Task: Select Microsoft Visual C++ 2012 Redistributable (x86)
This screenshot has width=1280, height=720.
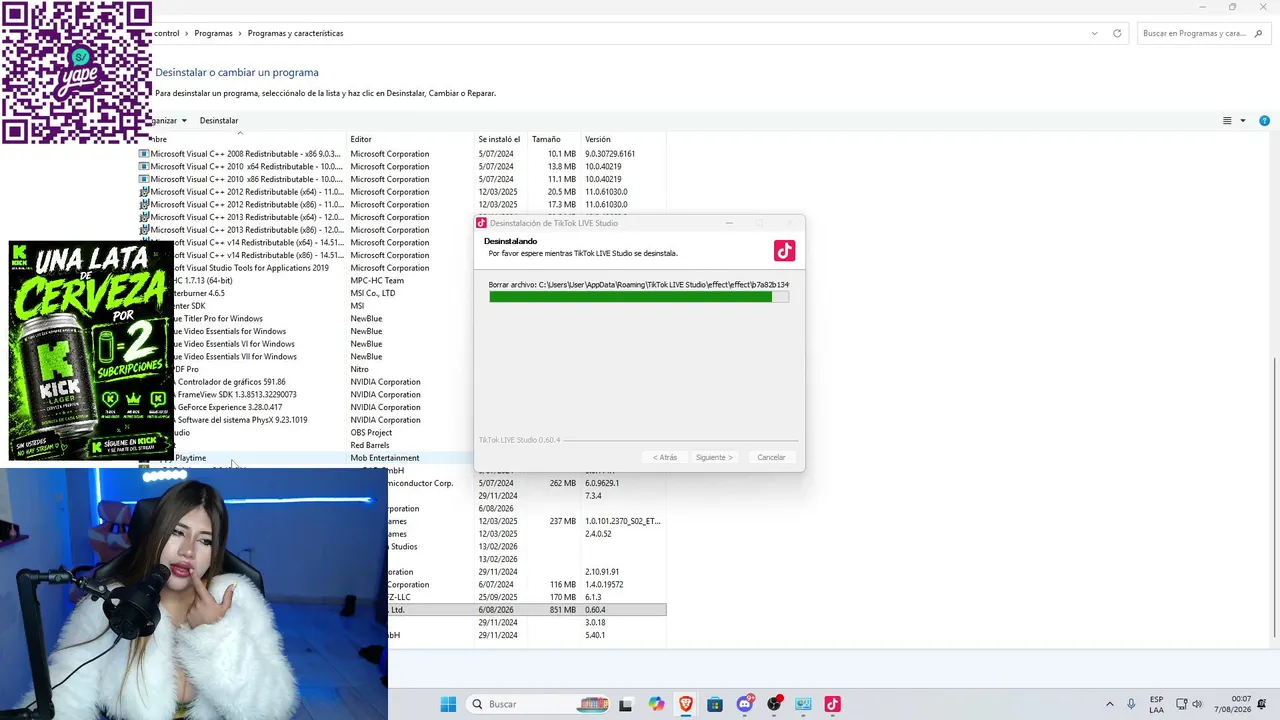Action: click(x=402, y=204)
